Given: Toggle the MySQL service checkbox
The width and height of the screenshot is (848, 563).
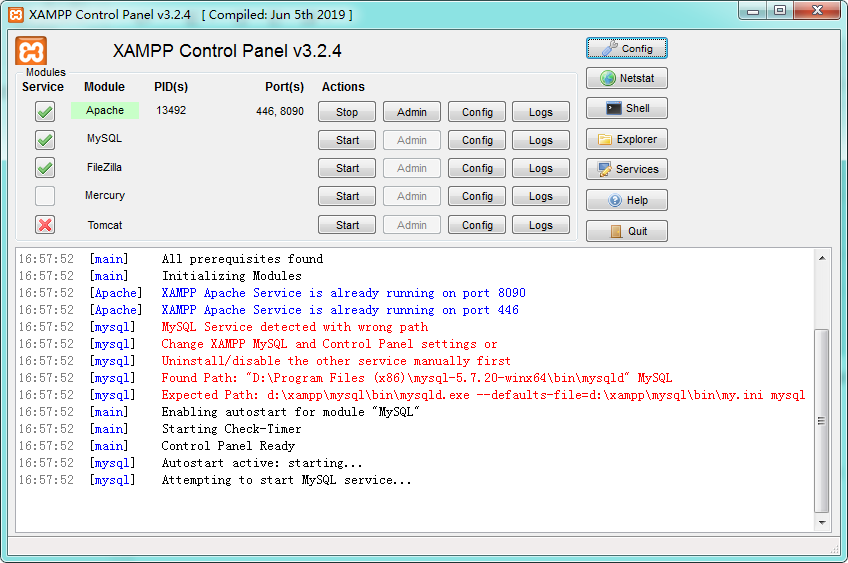Looking at the screenshot, I should [45, 140].
